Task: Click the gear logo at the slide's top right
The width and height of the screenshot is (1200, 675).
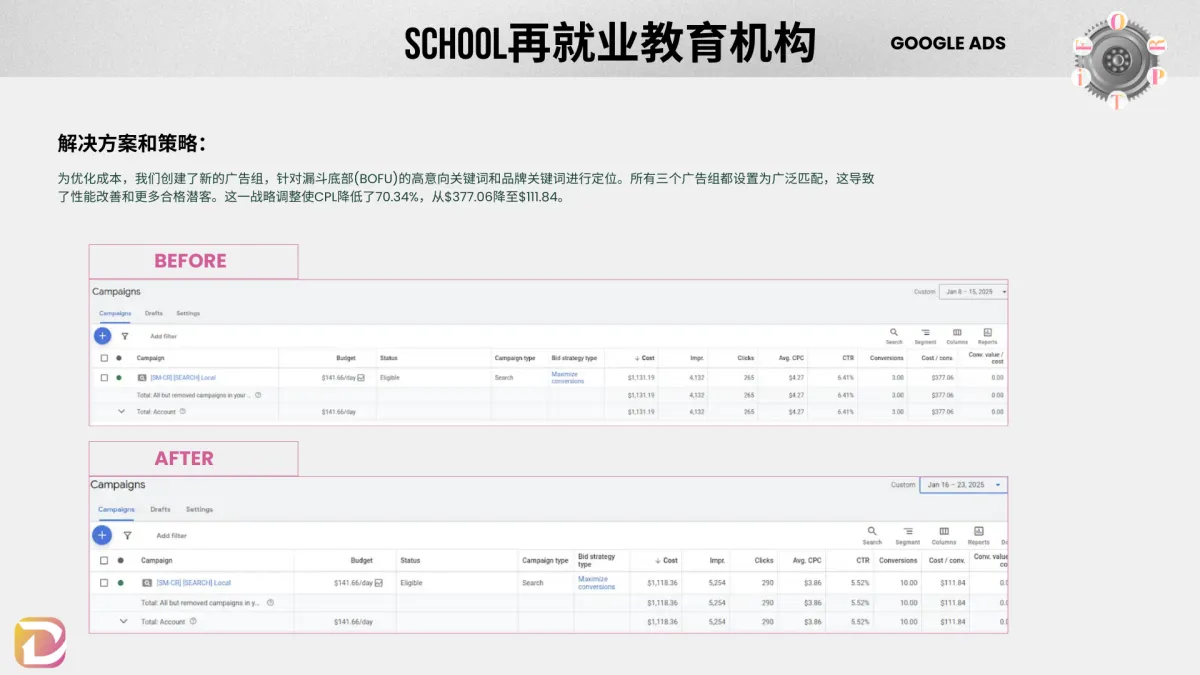Action: click(x=1120, y=60)
